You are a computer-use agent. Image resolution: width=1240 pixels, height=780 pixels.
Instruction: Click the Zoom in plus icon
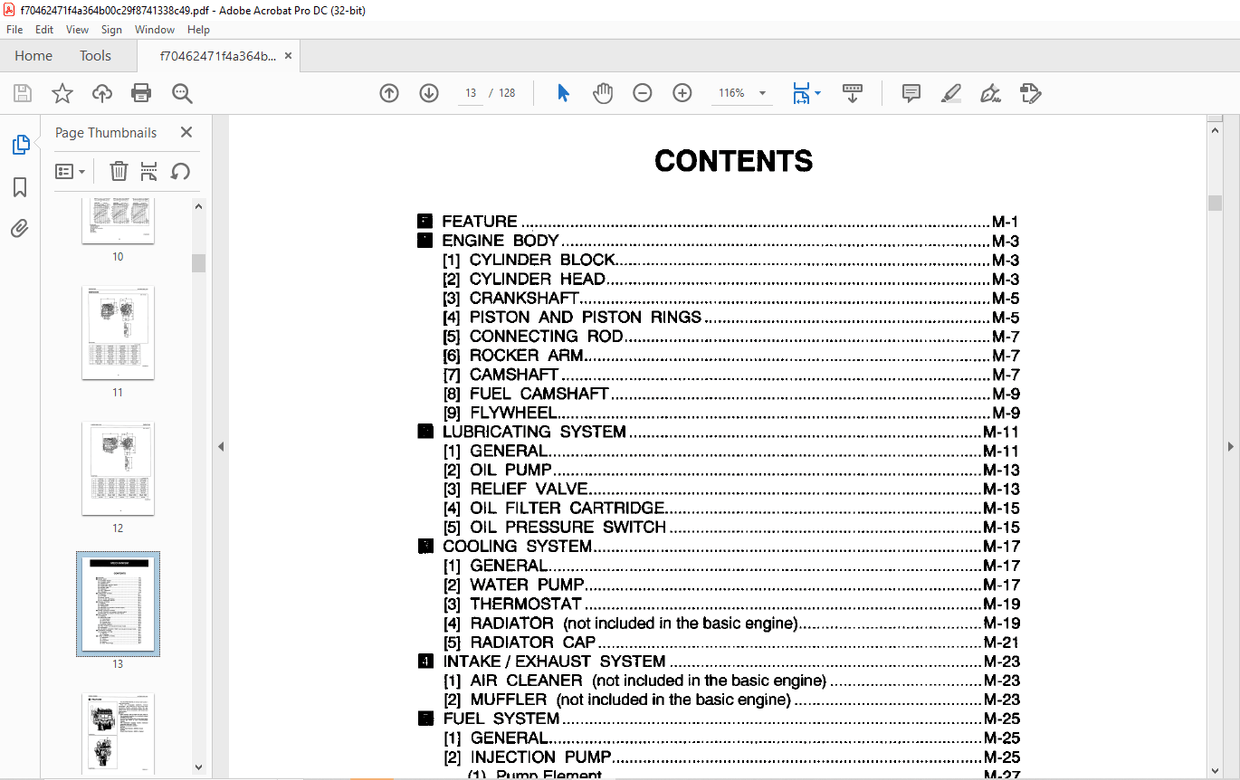click(682, 93)
